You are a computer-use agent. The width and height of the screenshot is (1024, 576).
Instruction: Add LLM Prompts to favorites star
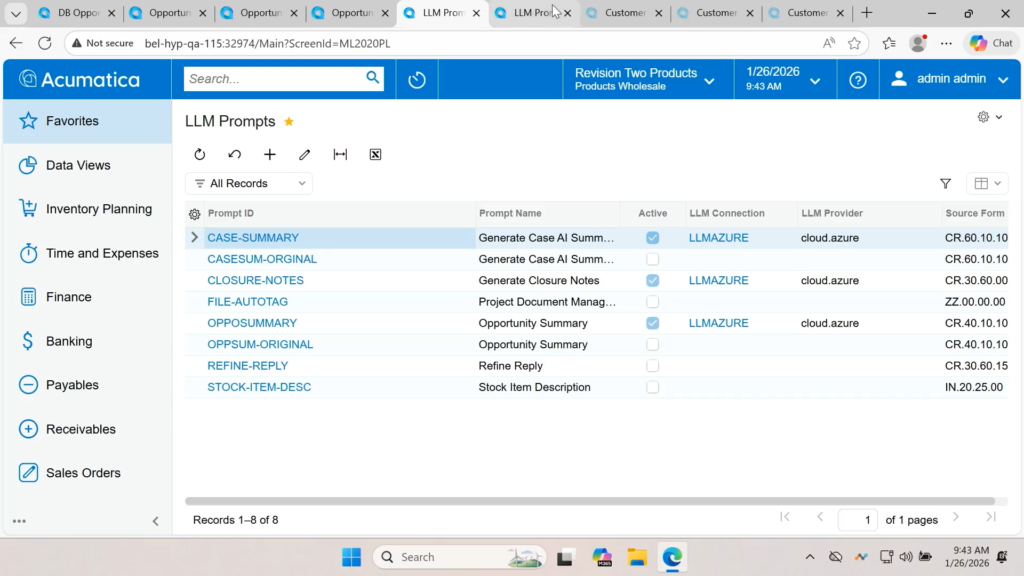click(x=289, y=122)
